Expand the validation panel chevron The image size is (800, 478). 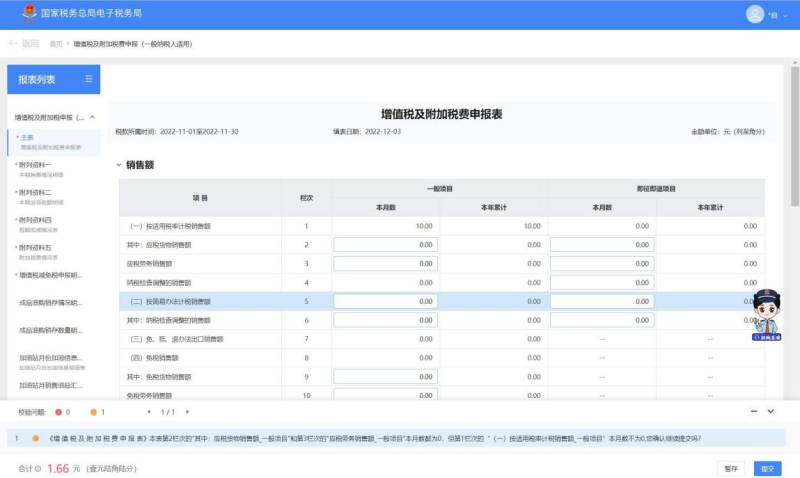[x=770, y=411]
